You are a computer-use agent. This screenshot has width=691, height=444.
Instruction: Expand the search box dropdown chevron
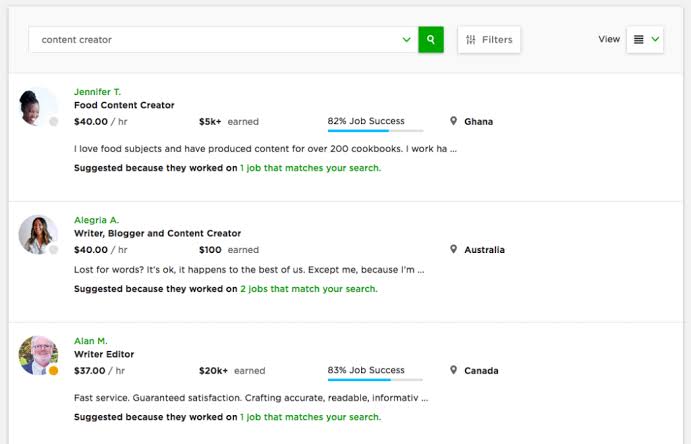pos(406,40)
